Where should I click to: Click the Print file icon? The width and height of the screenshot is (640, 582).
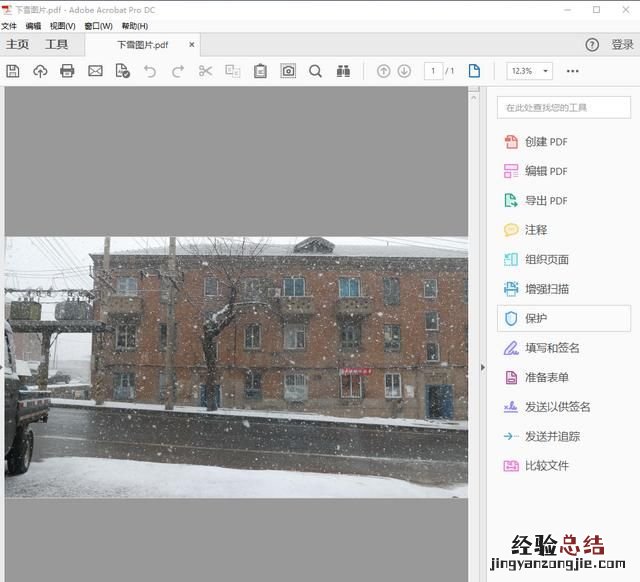pyautogui.click(x=67, y=71)
